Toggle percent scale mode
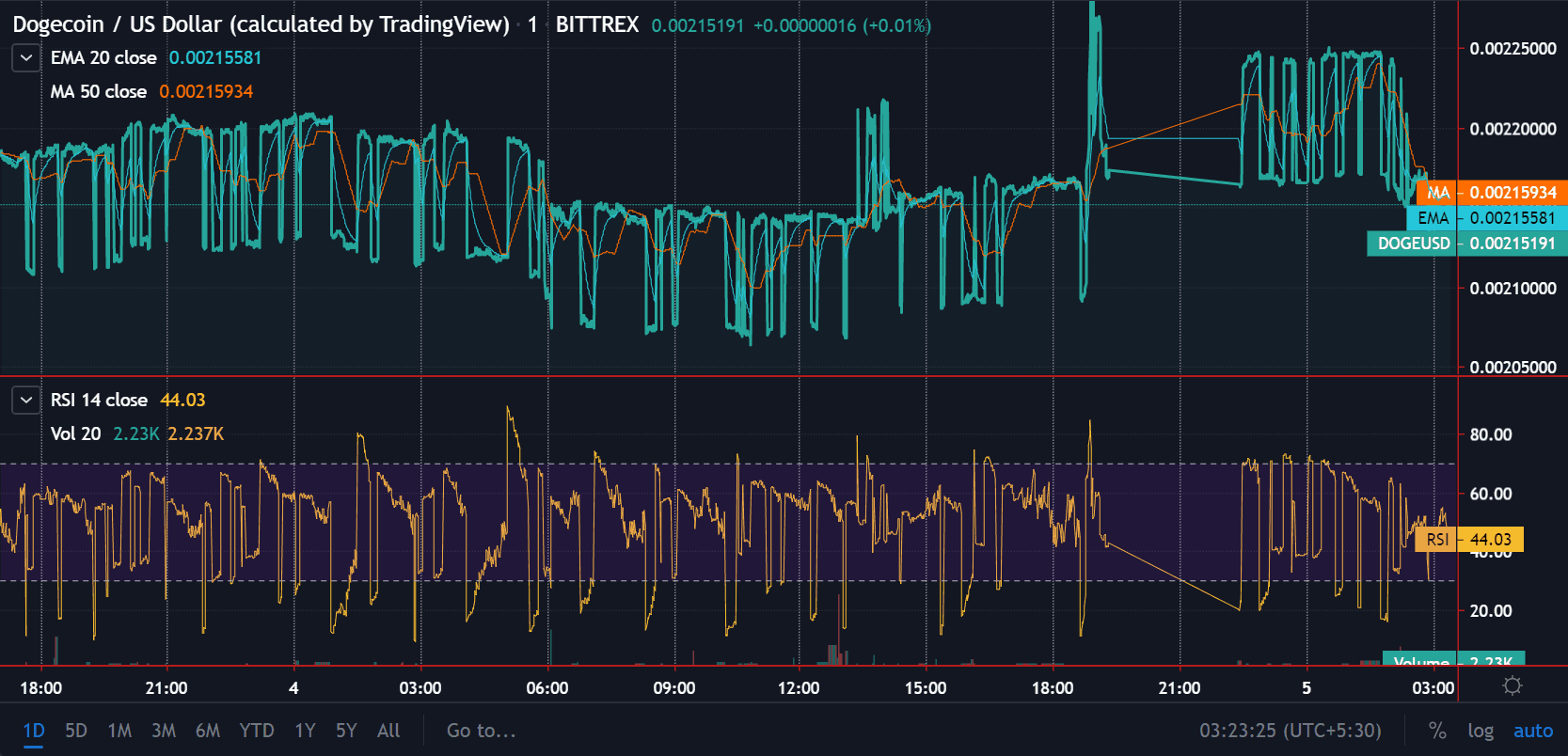This screenshot has width=1568, height=756. pos(1437,731)
